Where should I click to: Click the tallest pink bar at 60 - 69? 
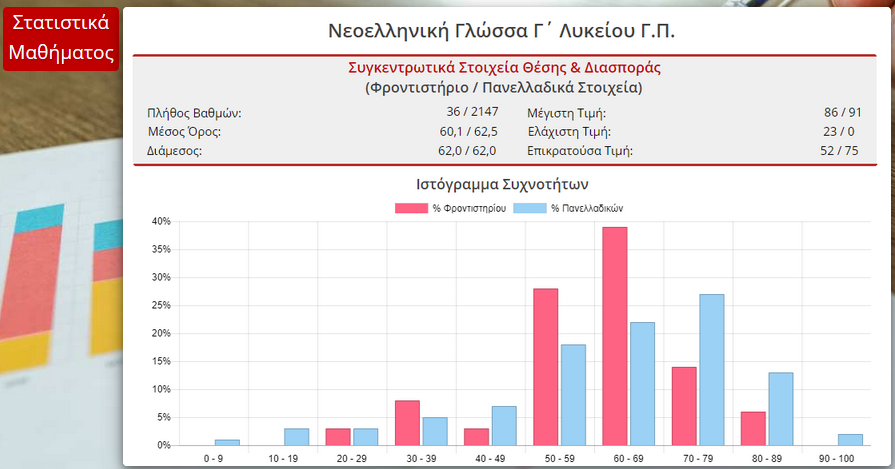click(615, 336)
